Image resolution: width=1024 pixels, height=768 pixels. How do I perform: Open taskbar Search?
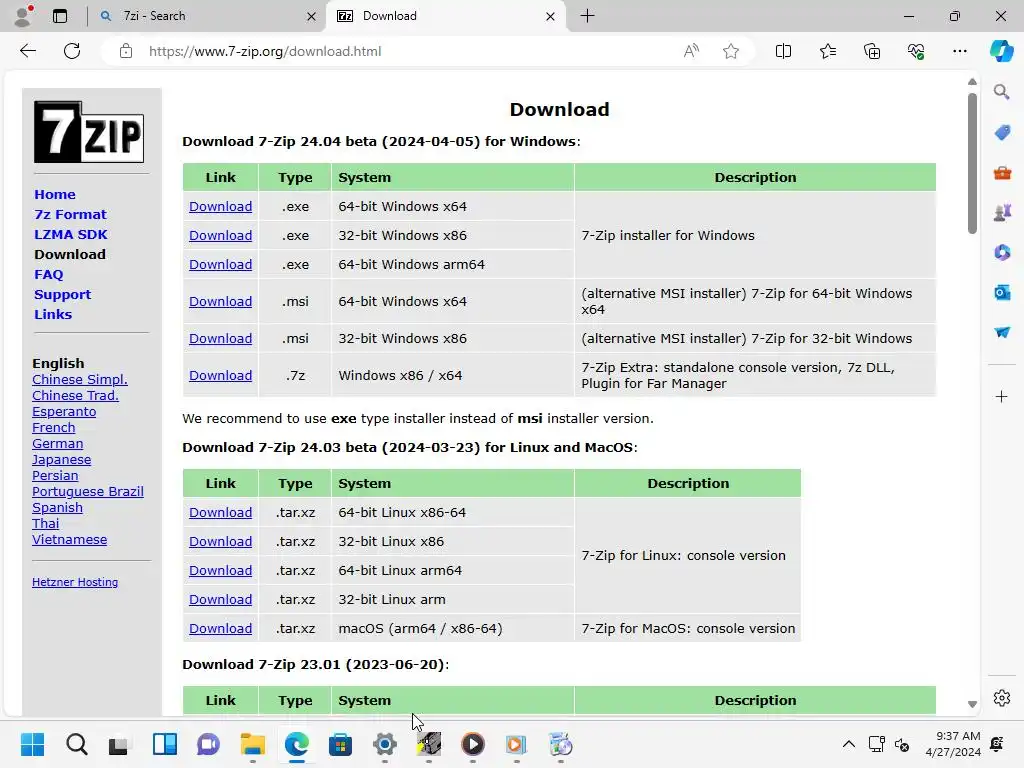coord(76,744)
